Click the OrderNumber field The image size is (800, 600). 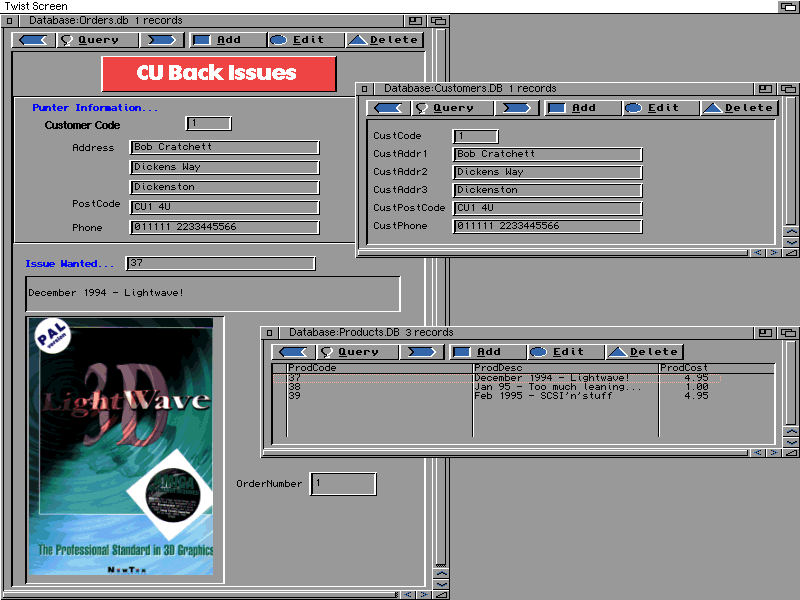(x=343, y=484)
